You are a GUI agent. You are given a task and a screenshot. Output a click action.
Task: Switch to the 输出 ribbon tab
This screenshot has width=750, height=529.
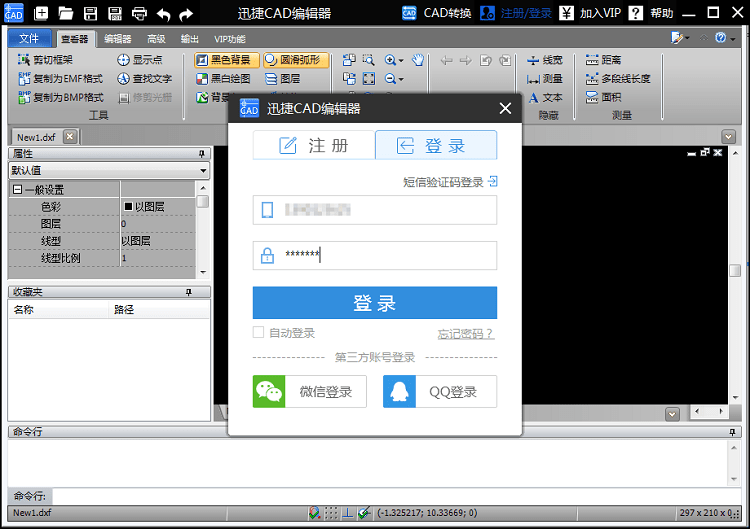pyautogui.click(x=189, y=39)
